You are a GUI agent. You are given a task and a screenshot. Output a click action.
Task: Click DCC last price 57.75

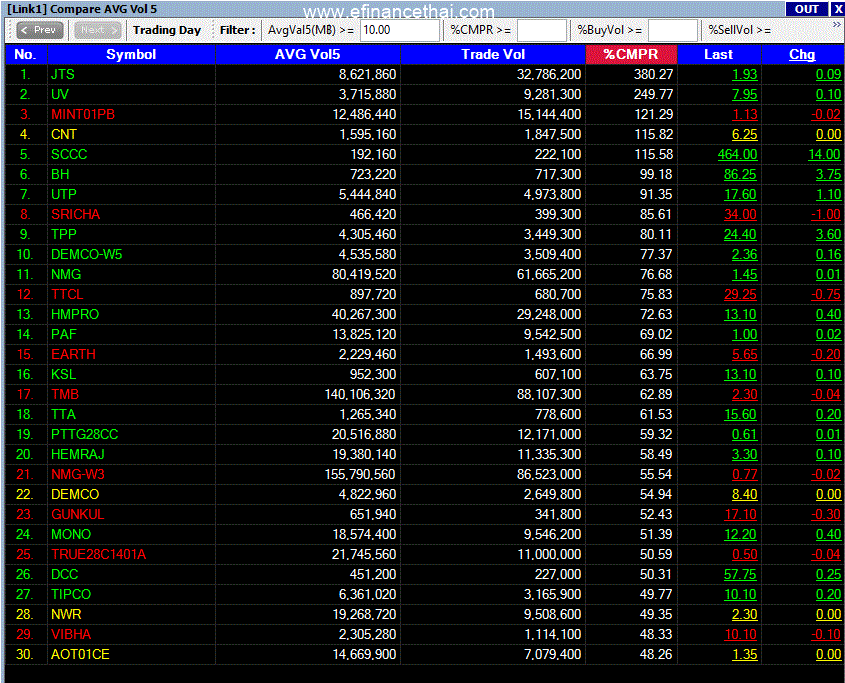(x=740, y=574)
